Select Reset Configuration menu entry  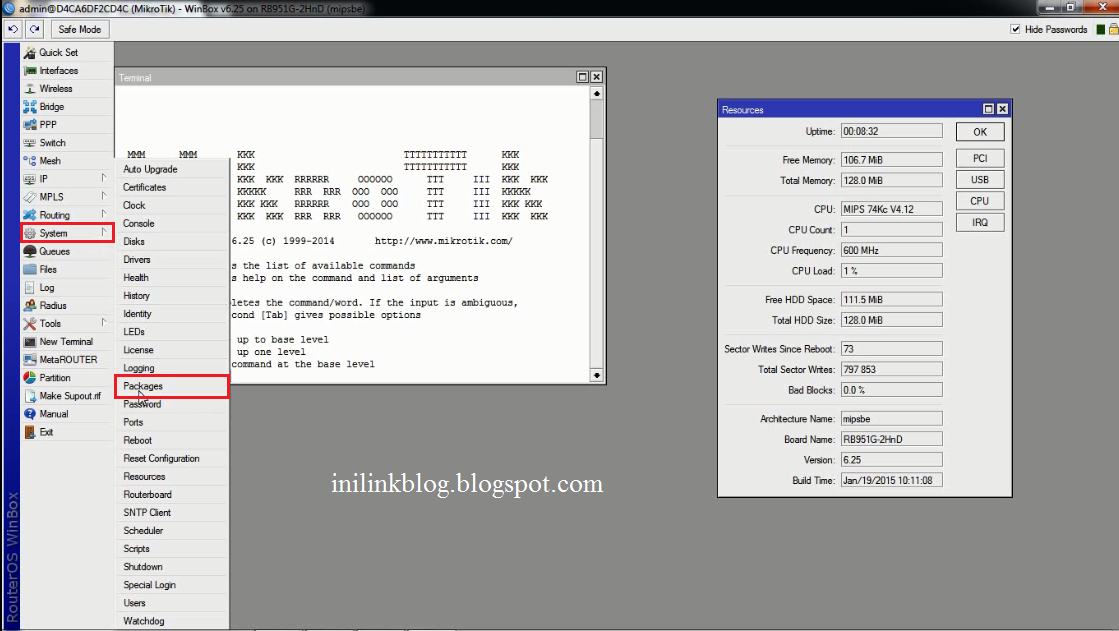(x=171, y=459)
